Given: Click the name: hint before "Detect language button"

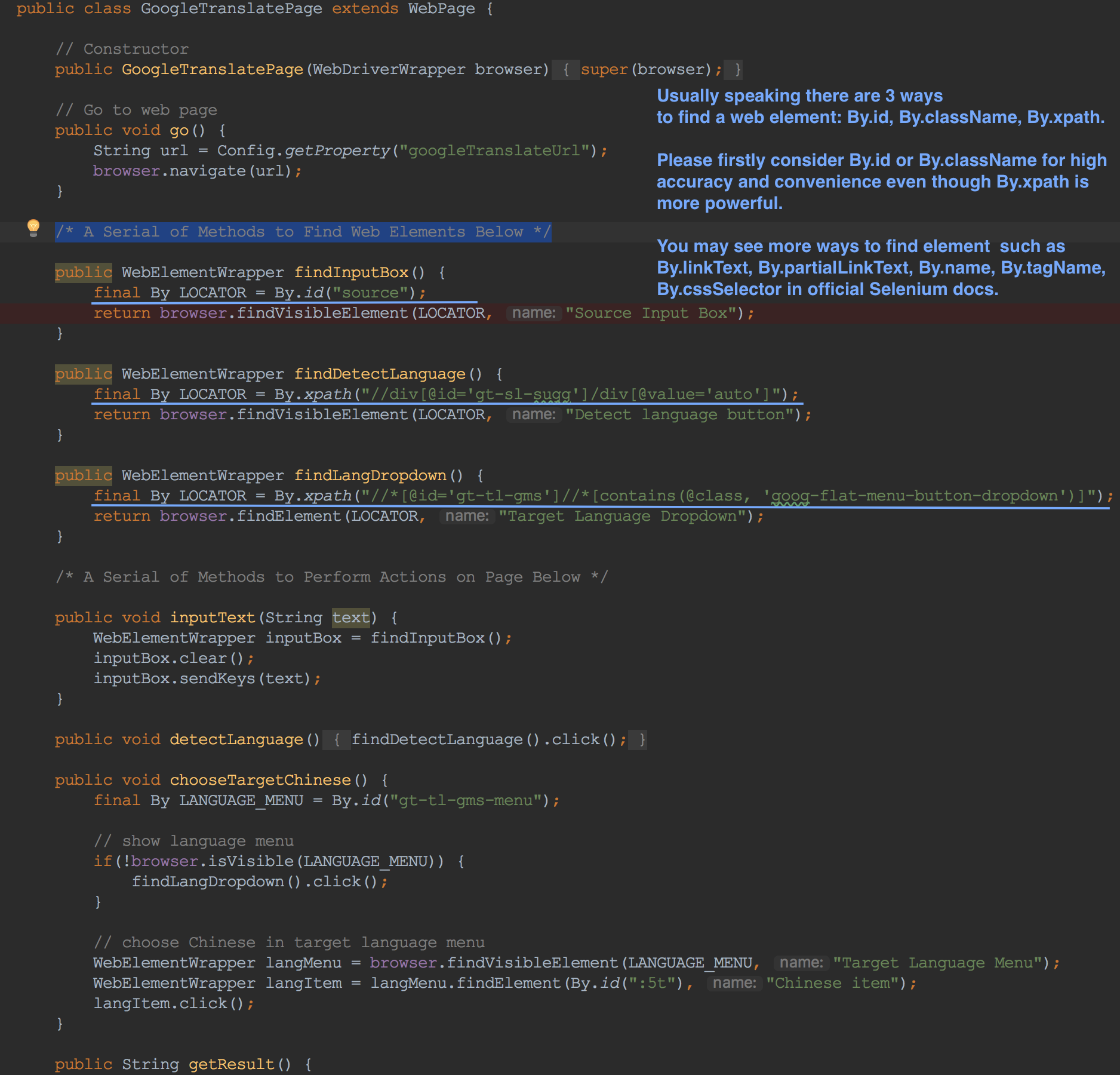Looking at the screenshot, I should pyautogui.click(x=534, y=414).
